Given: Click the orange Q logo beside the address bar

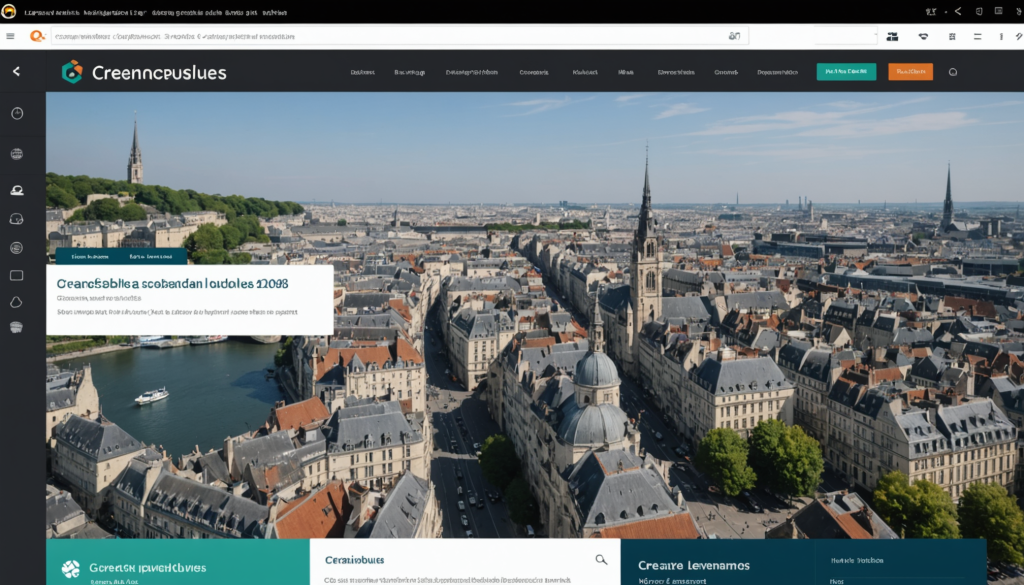Looking at the screenshot, I should tap(37, 37).
